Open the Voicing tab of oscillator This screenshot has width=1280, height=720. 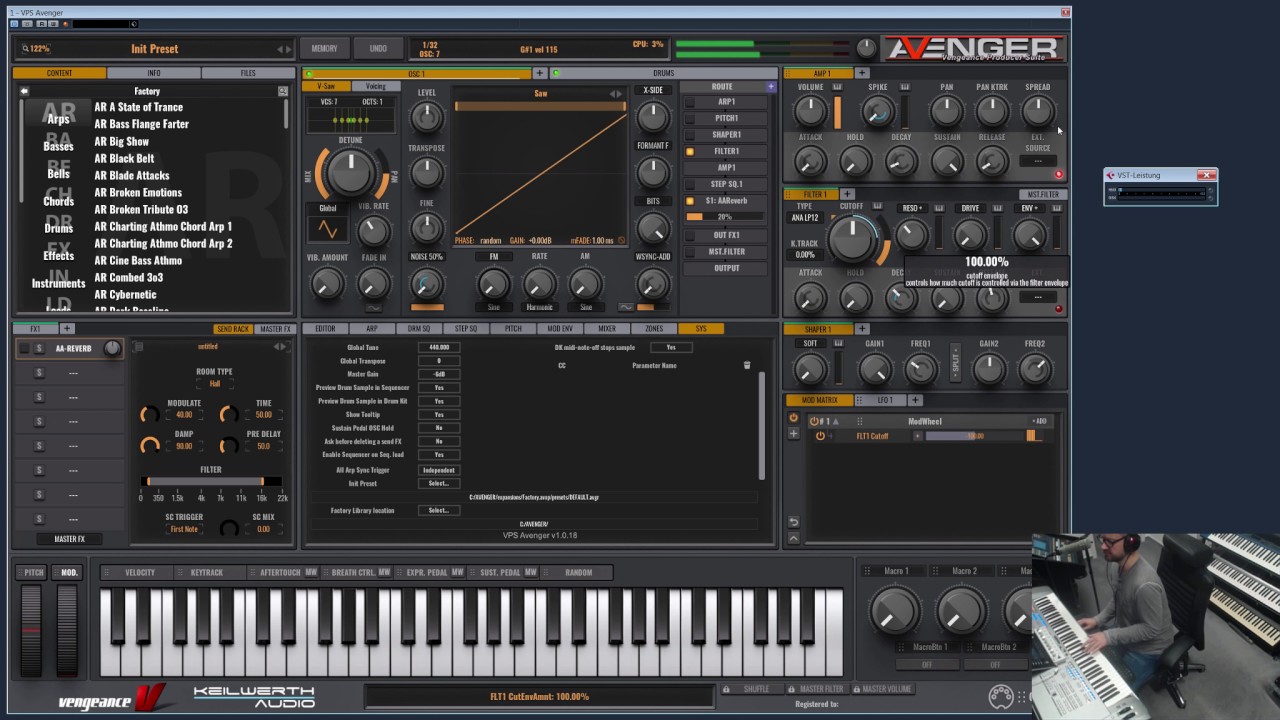pyautogui.click(x=376, y=87)
